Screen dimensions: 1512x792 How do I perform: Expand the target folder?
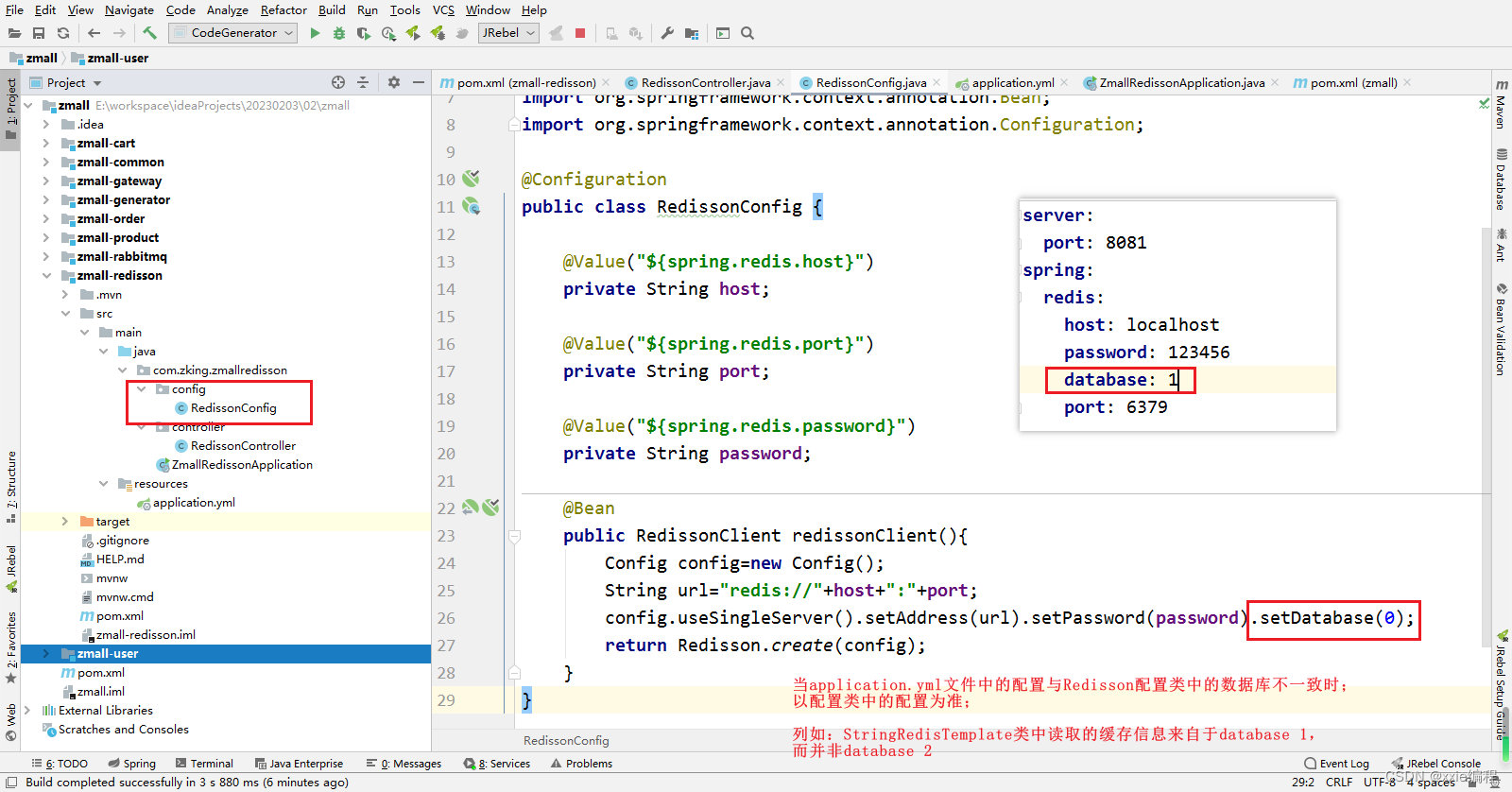coord(65,521)
